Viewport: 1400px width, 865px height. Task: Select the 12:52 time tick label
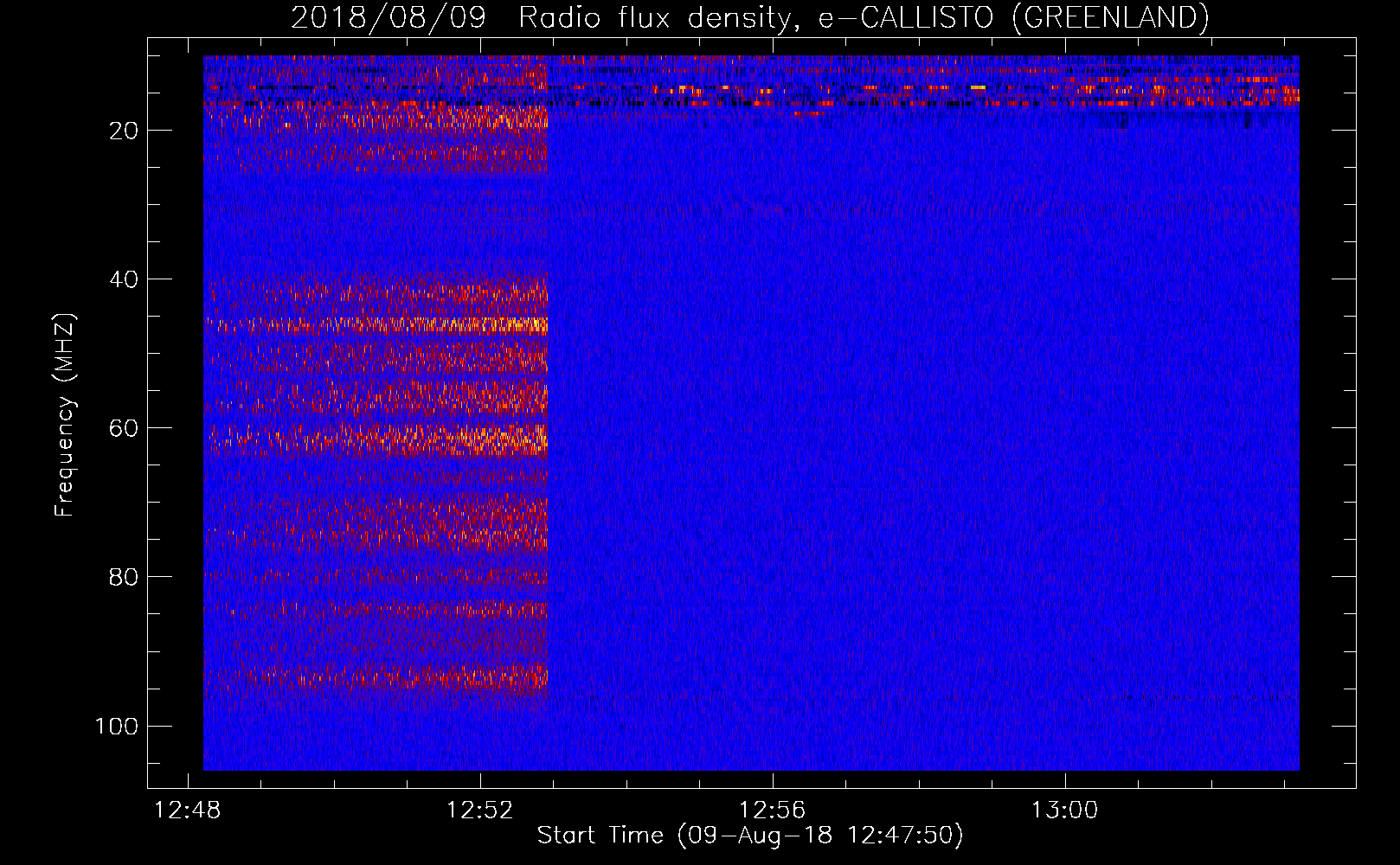point(480,811)
